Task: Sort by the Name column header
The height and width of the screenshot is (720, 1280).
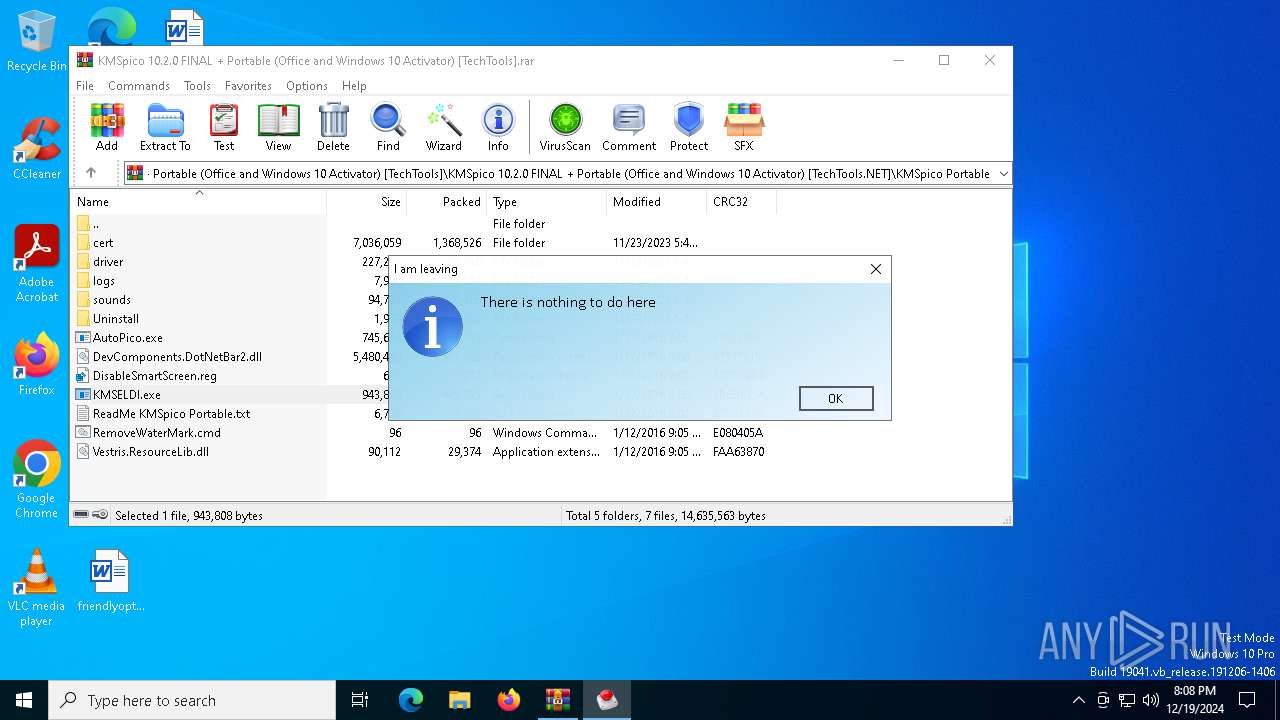Action: pos(199,201)
